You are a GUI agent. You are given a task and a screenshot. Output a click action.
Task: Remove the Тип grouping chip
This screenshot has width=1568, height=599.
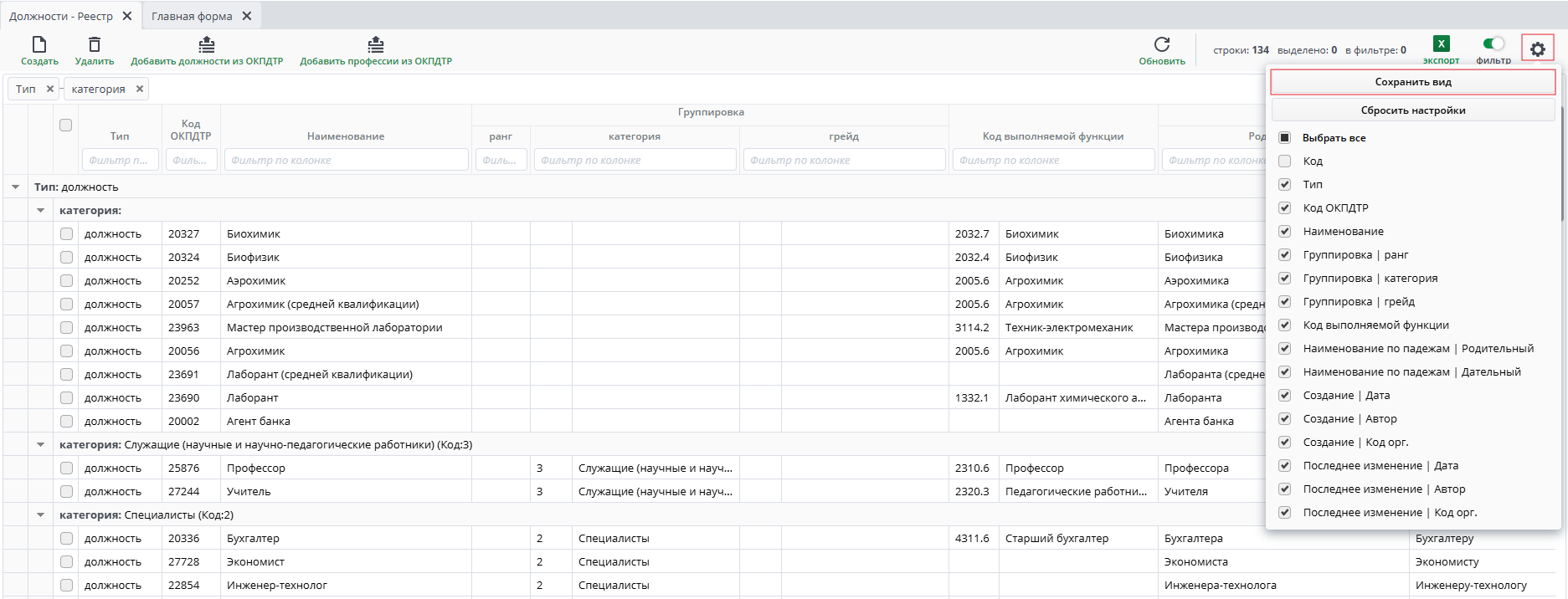[50, 89]
